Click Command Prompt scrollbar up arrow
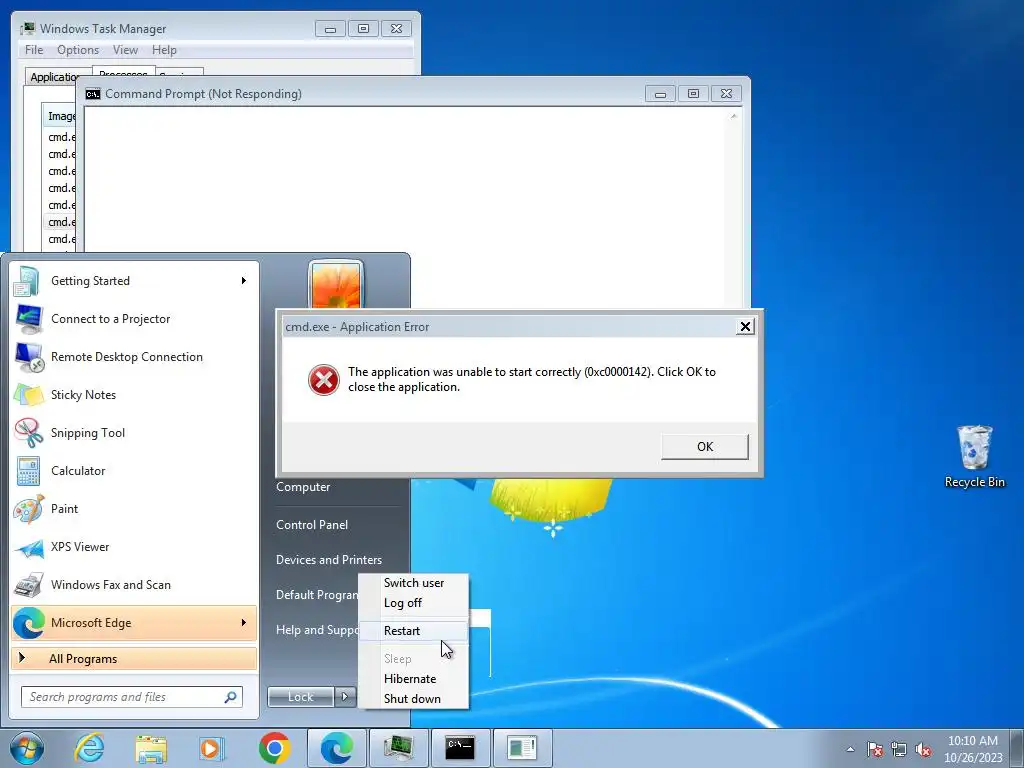Image resolution: width=1024 pixels, height=768 pixels. (733, 116)
